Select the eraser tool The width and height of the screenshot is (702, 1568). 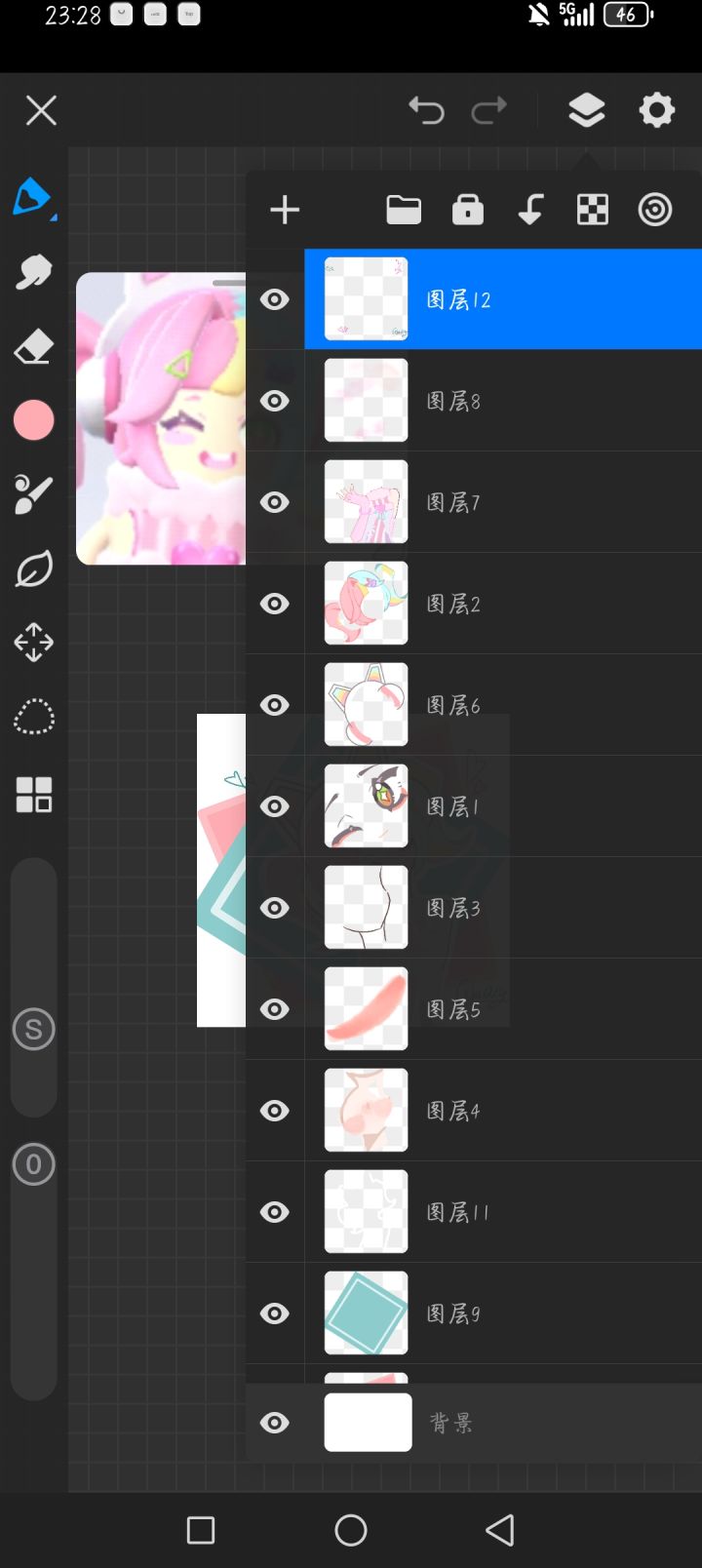pos(33,347)
